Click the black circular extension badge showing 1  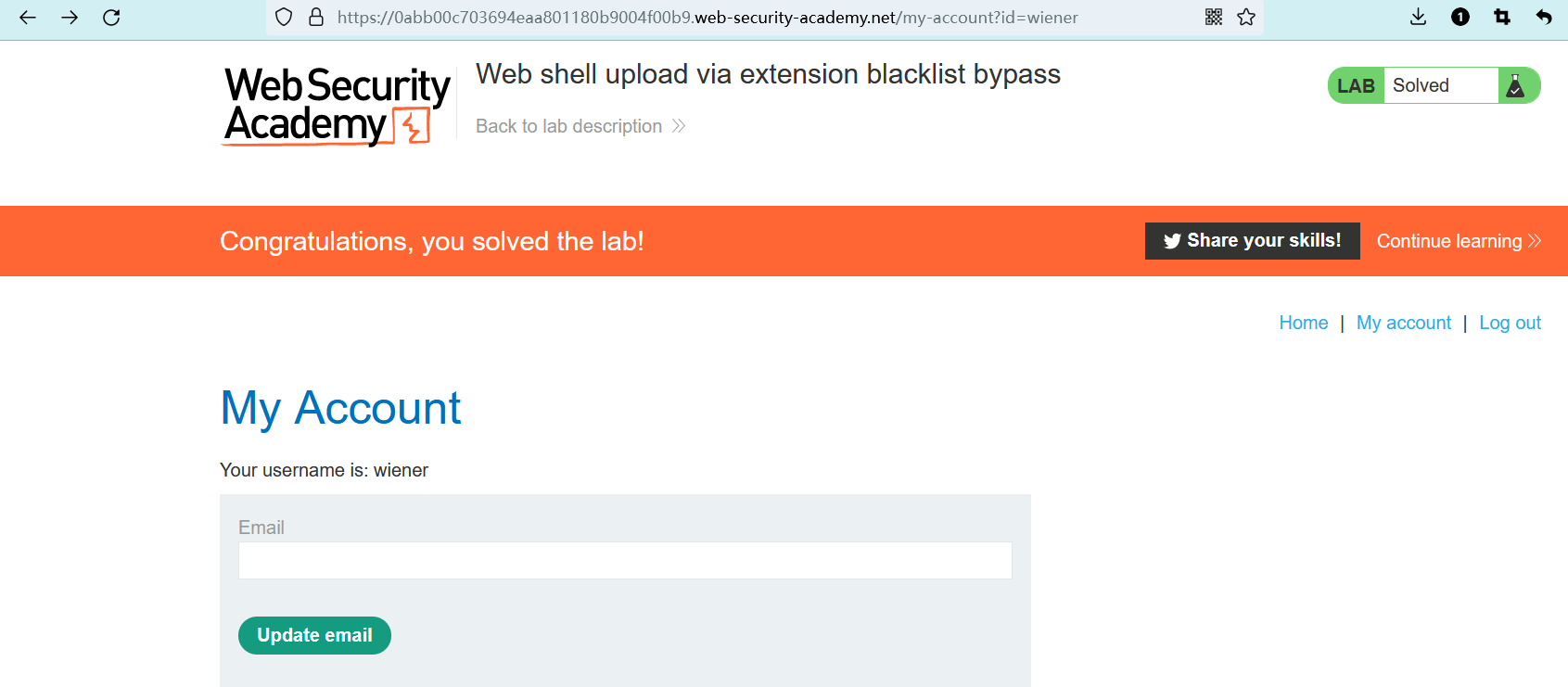pyautogui.click(x=1460, y=18)
